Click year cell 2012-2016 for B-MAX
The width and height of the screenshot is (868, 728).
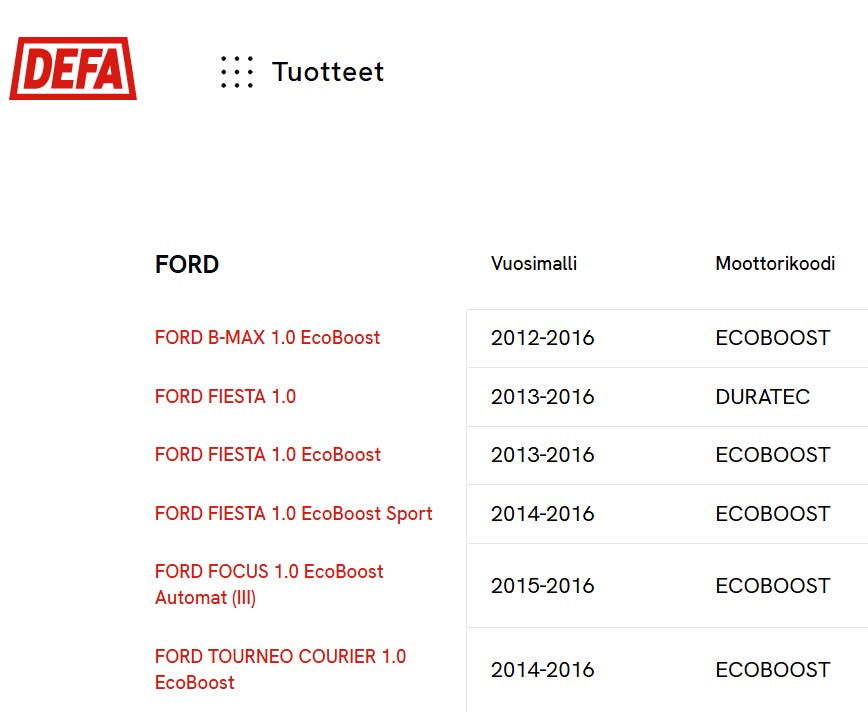(542, 338)
